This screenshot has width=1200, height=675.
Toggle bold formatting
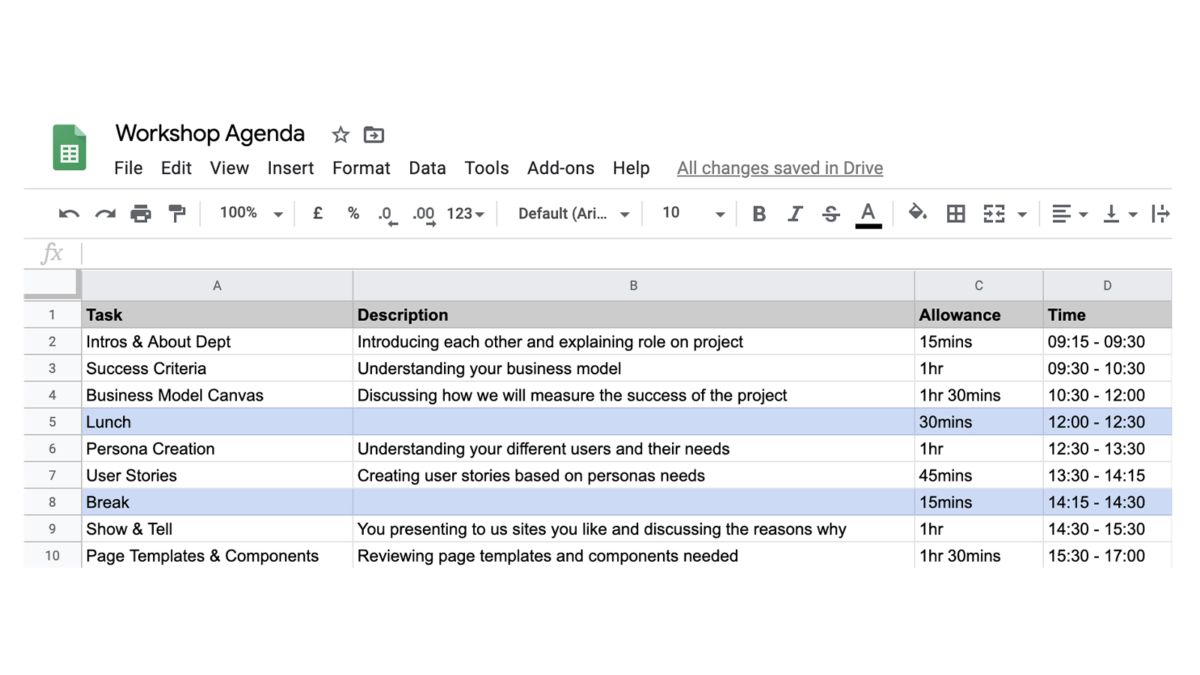(759, 214)
